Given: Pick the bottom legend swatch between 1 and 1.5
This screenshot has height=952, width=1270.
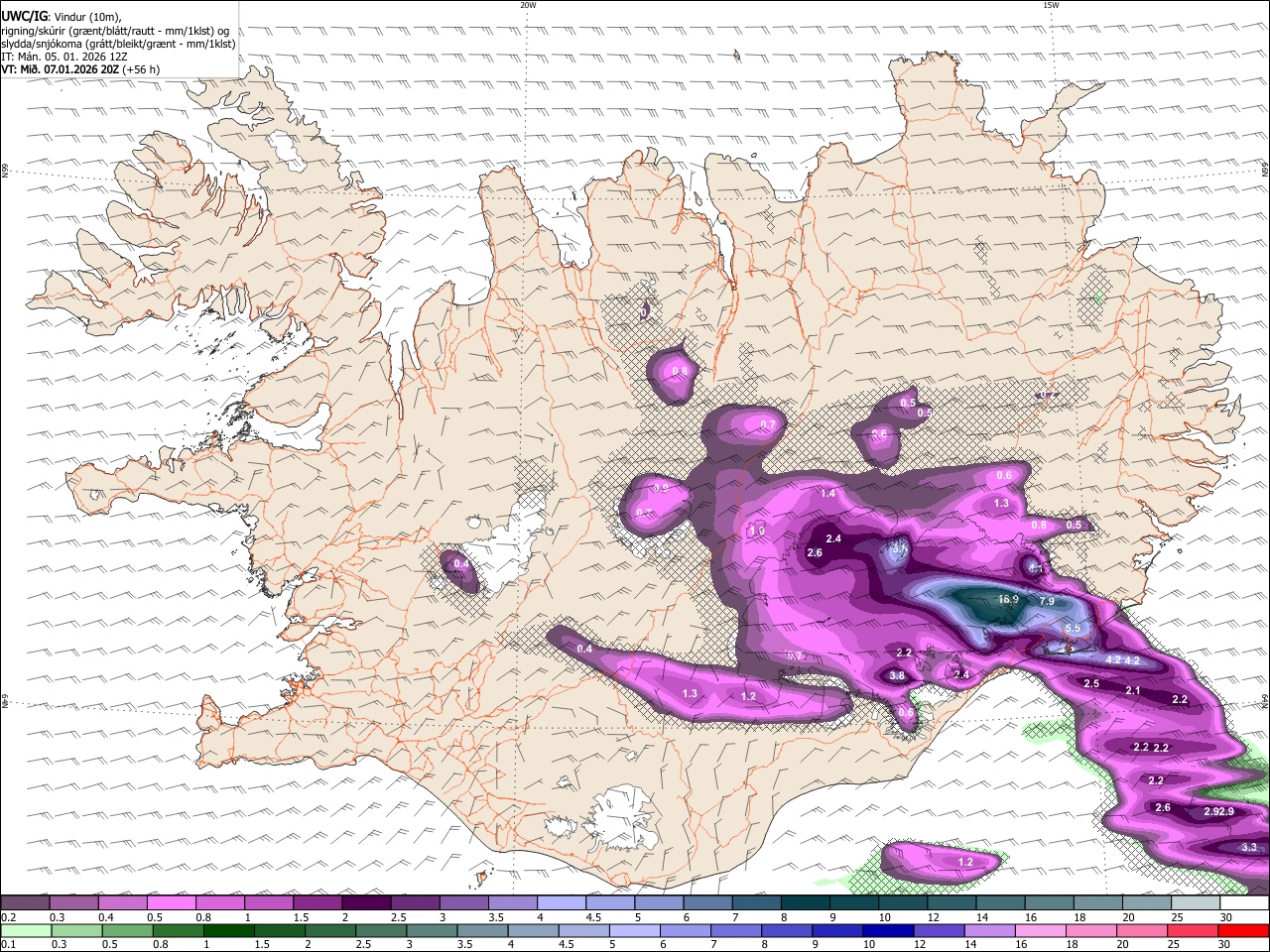Looking at the screenshot, I should click(230, 930).
